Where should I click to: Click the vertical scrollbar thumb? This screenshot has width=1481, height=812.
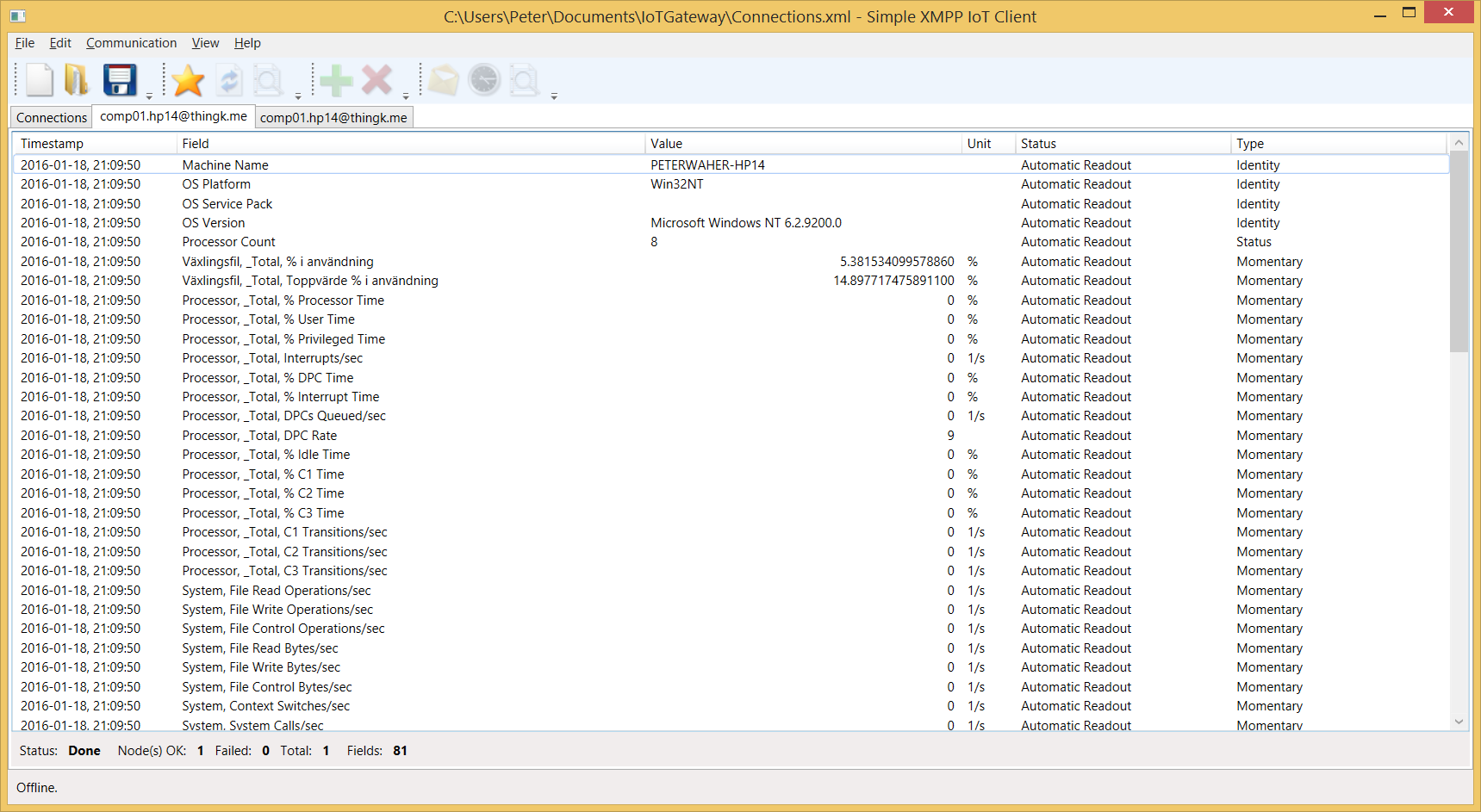click(x=1459, y=251)
